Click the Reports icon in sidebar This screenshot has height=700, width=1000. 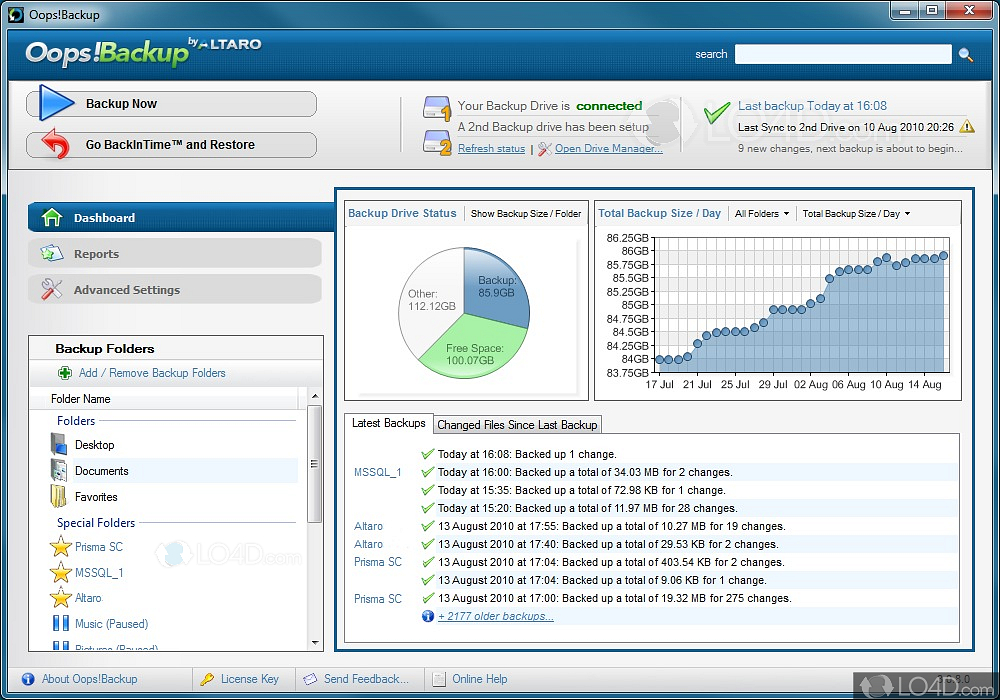(x=51, y=254)
